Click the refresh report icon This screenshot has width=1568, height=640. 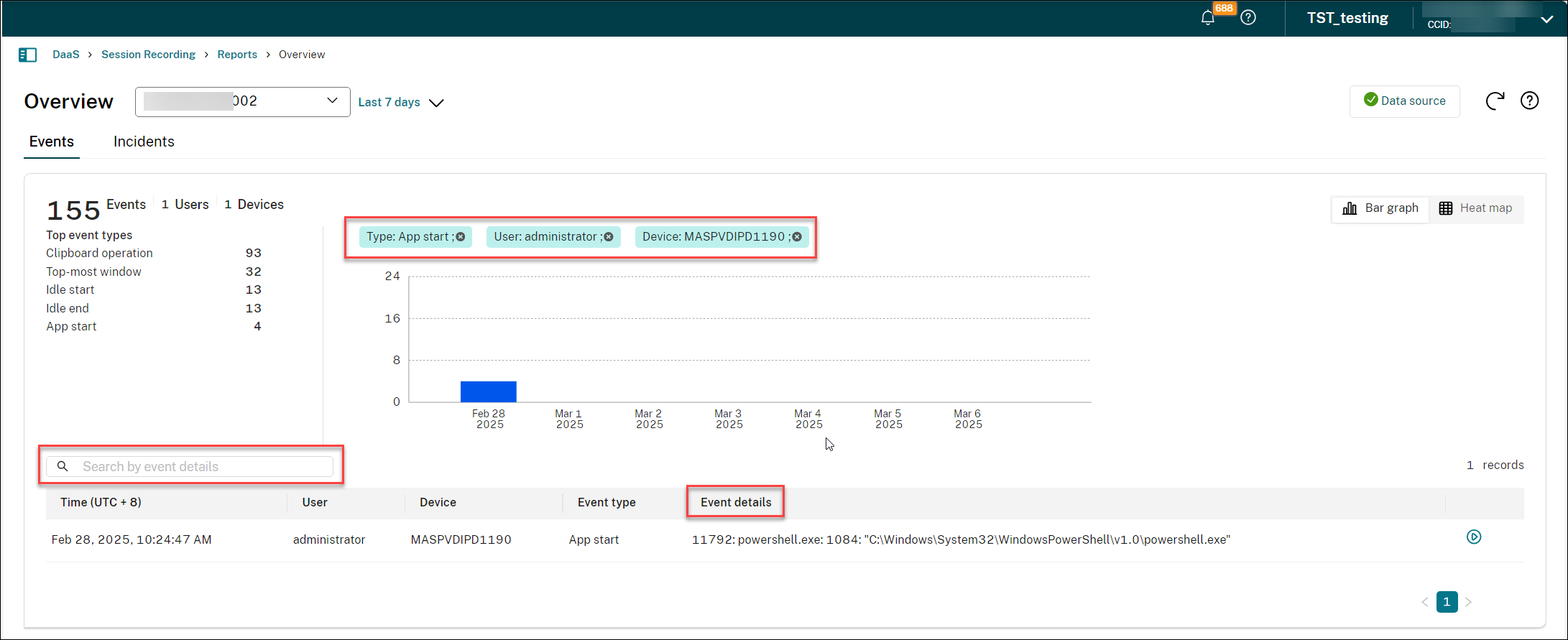coord(1495,101)
